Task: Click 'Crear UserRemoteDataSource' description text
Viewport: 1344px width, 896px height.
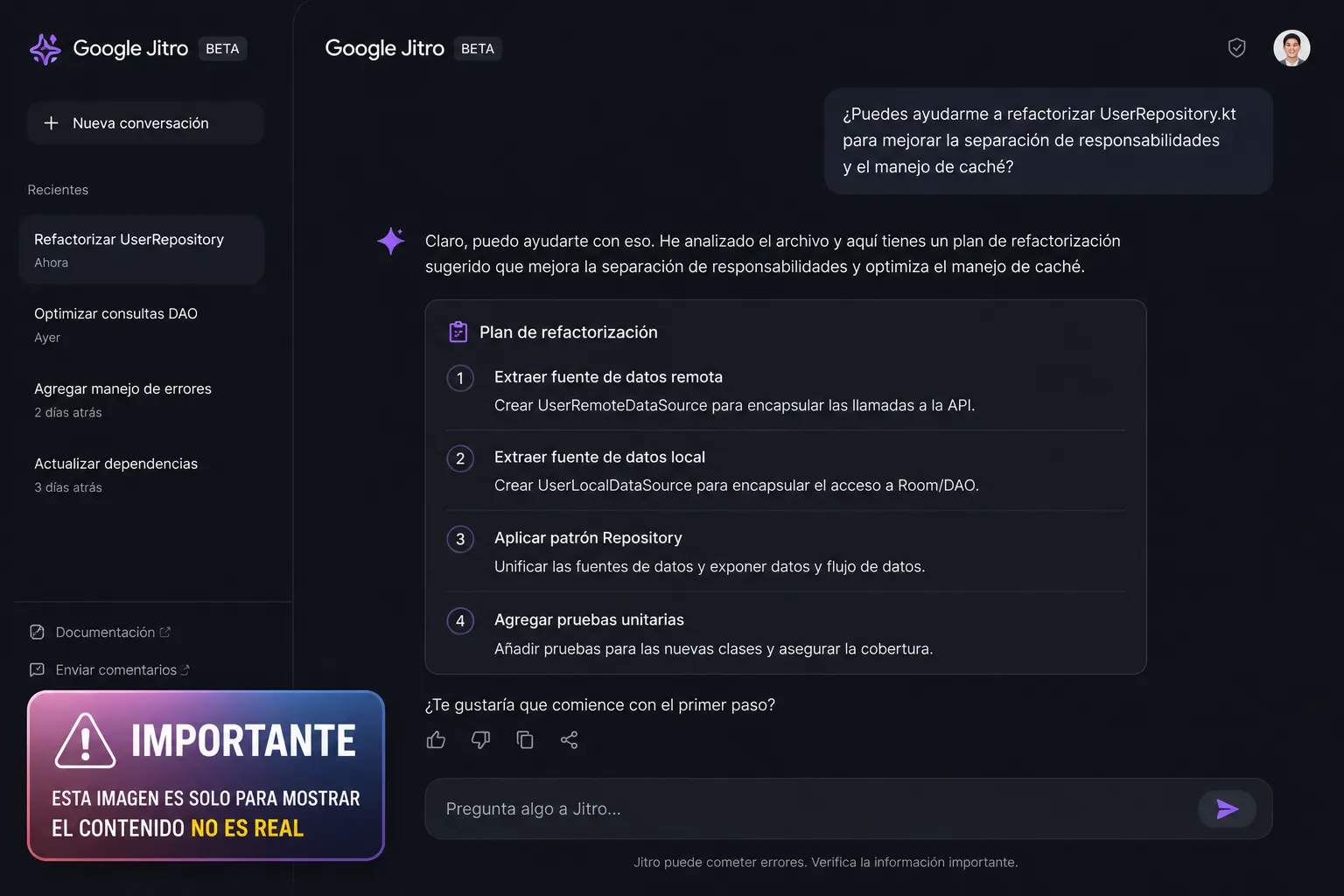Action: click(734, 405)
